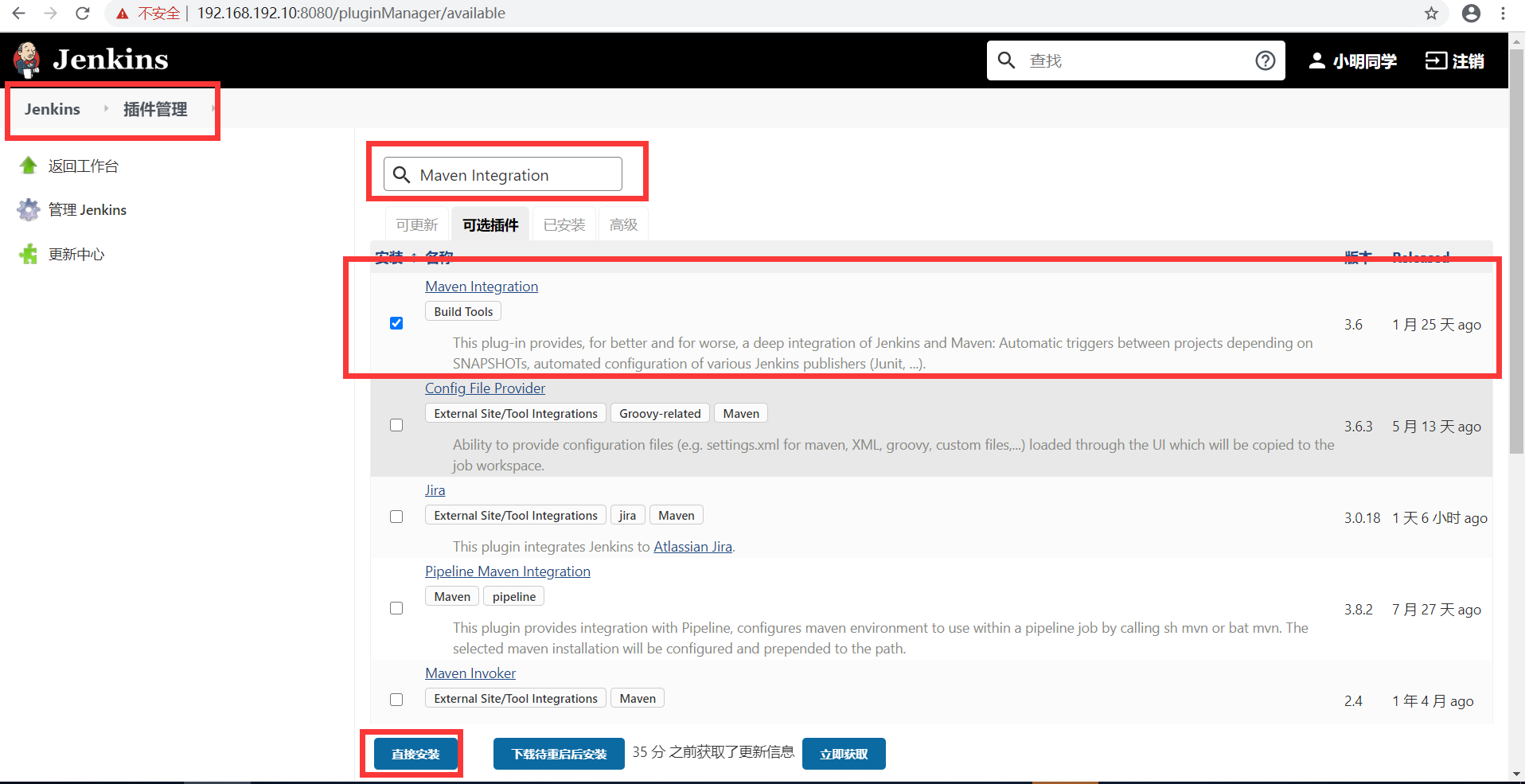
Task: Open the browser three-dot menu
Action: [x=1503, y=14]
